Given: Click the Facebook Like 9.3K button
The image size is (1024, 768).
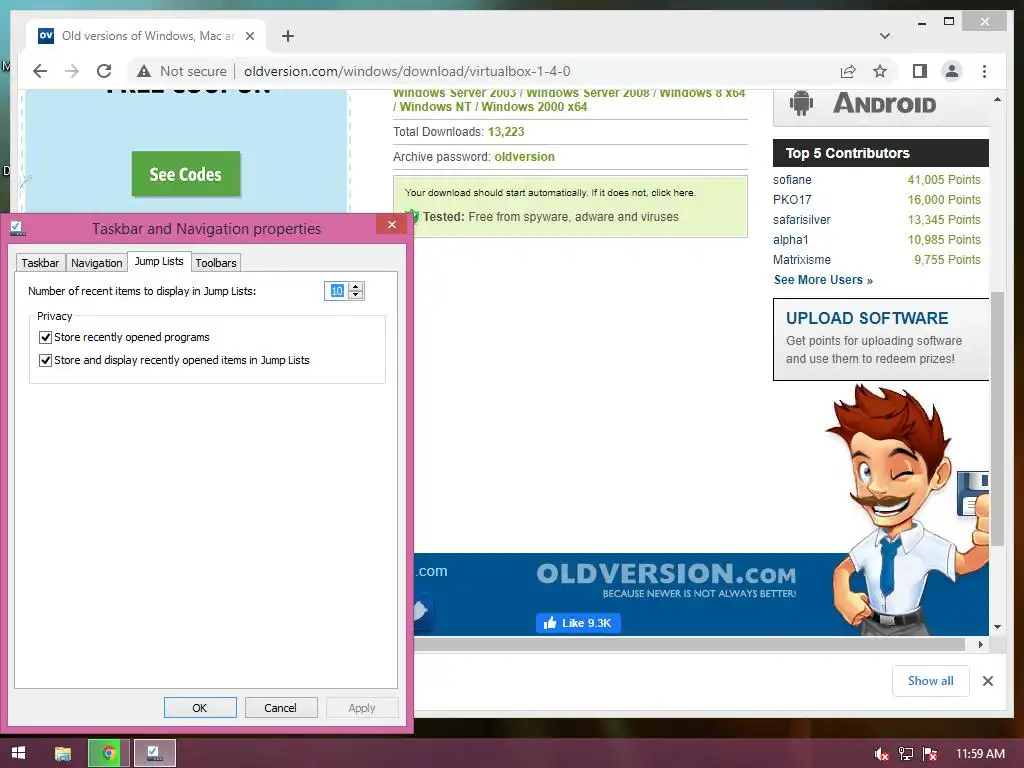Looking at the screenshot, I should [x=578, y=623].
